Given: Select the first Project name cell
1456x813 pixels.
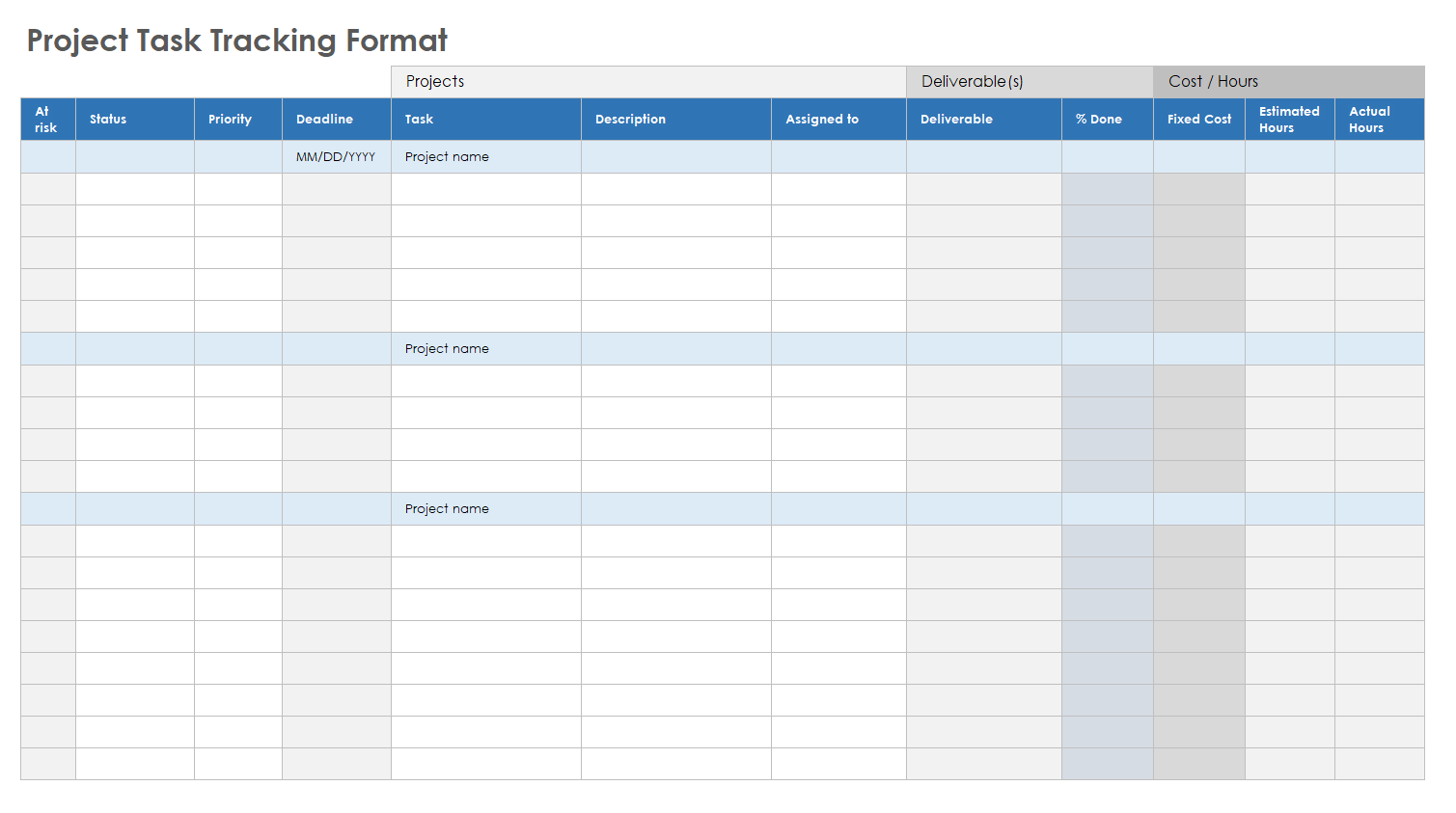Looking at the screenshot, I should point(485,157).
